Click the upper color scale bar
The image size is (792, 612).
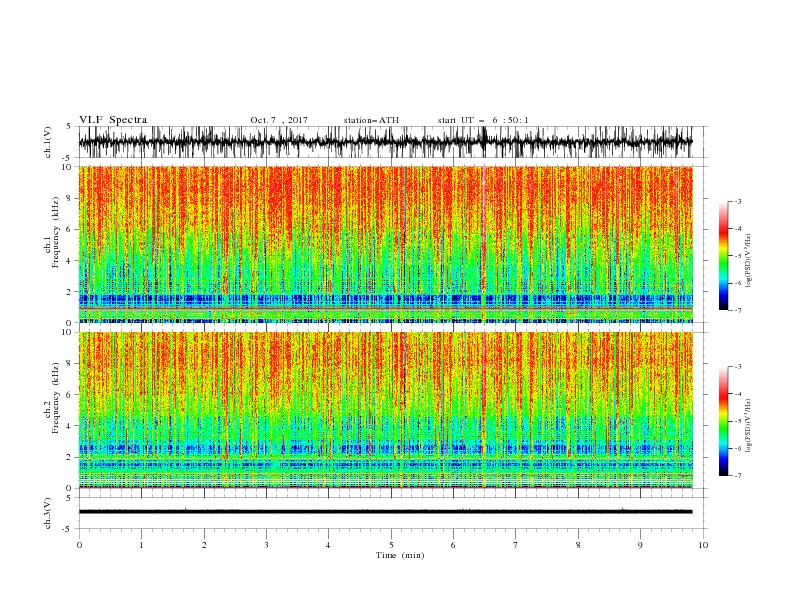723,256
